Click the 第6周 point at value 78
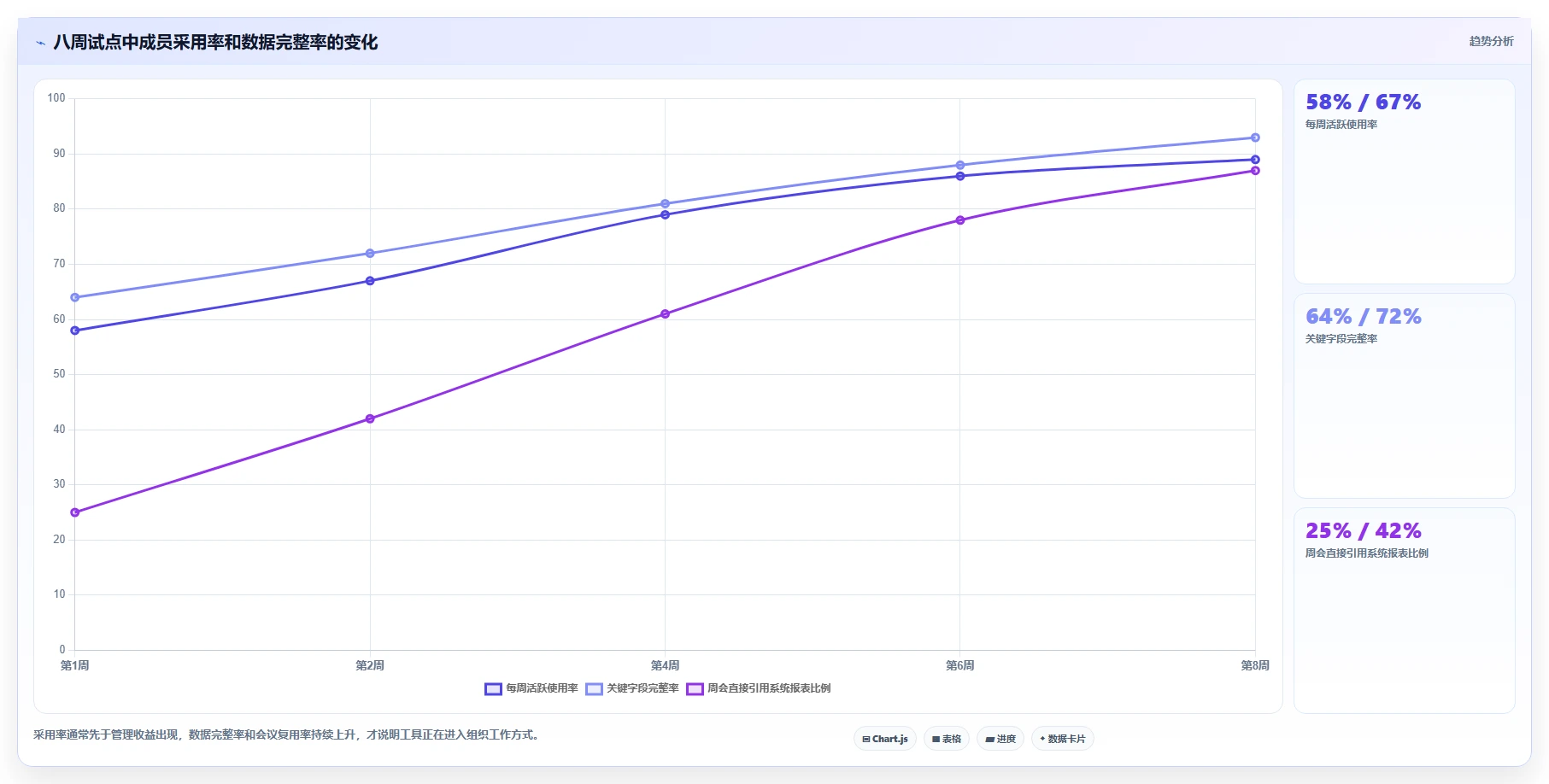This screenshot has width=1549, height=784. (x=960, y=220)
